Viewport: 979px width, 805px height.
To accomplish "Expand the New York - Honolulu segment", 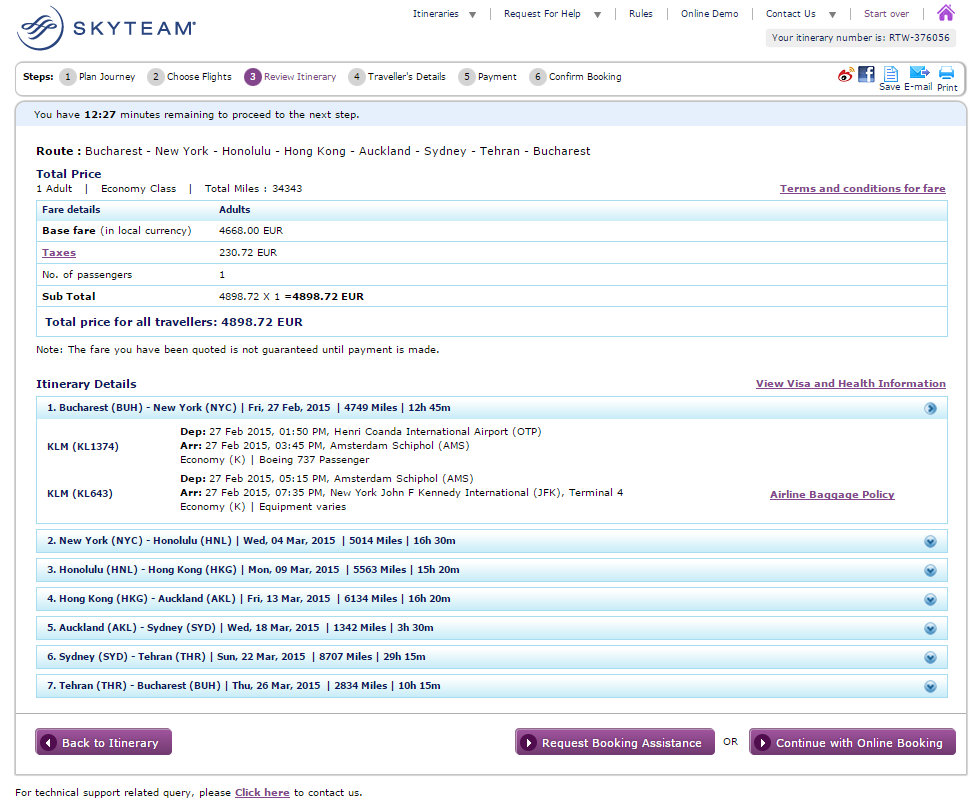I will 930,541.
